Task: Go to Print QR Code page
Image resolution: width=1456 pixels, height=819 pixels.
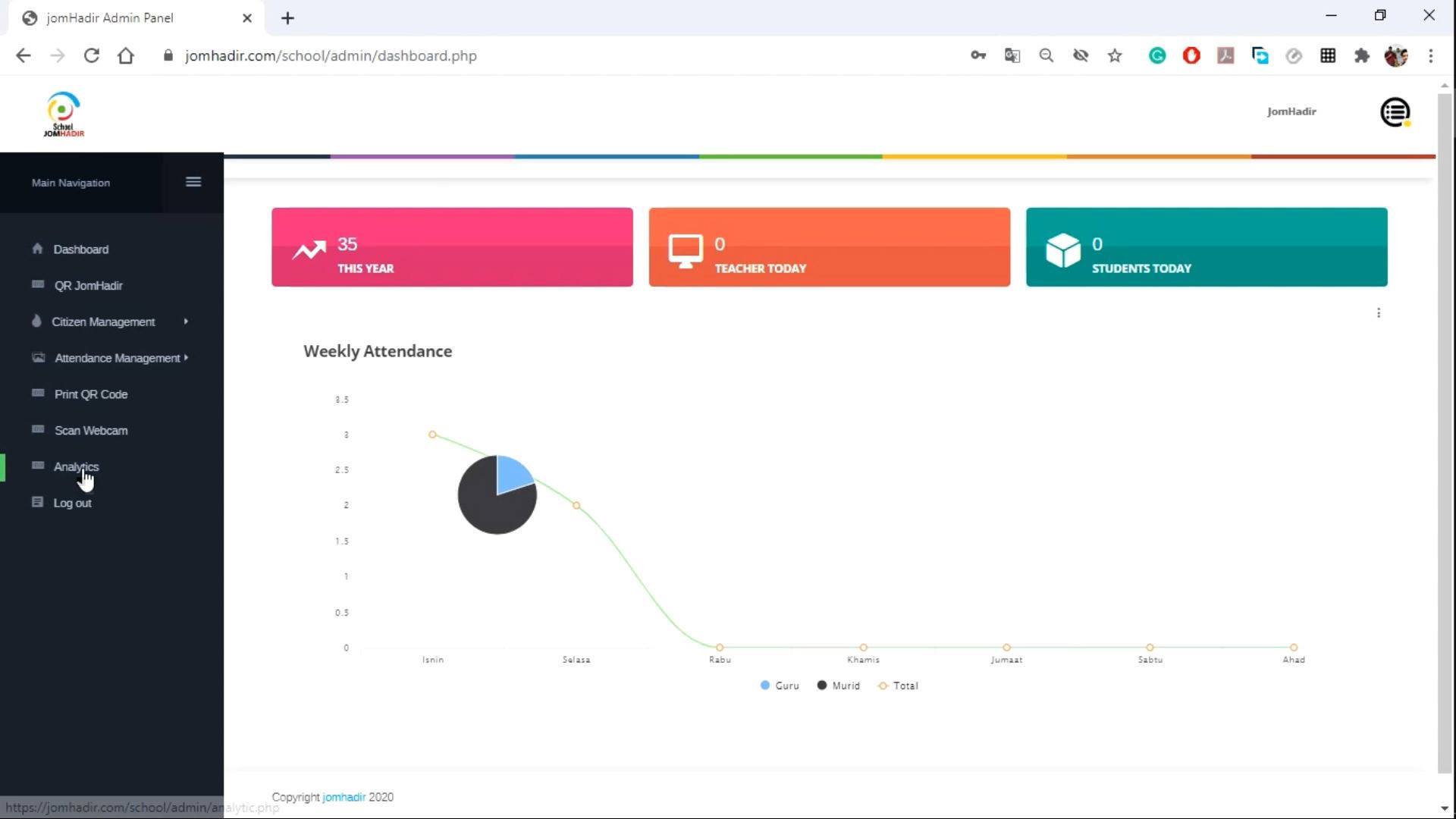Action: 91,394
